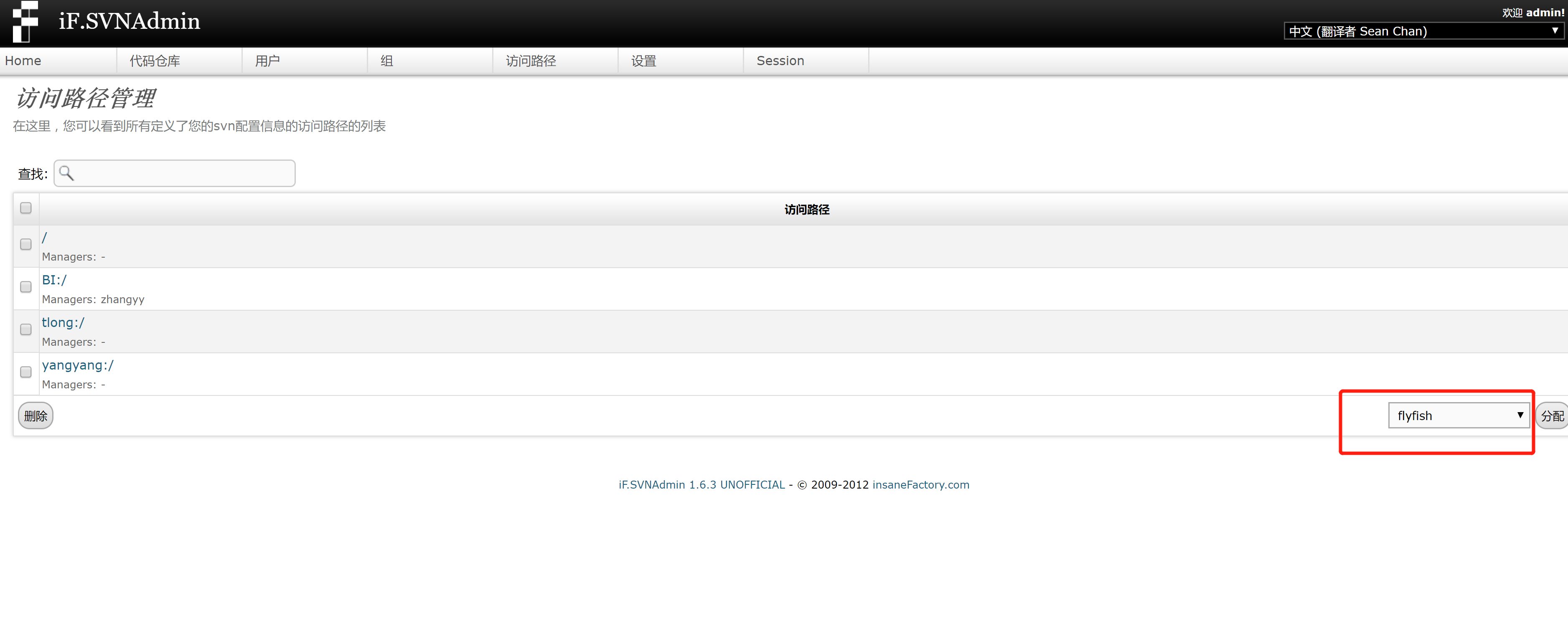Open the Session menu item
This screenshot has height=618, width=1568.
coord(780,61)
